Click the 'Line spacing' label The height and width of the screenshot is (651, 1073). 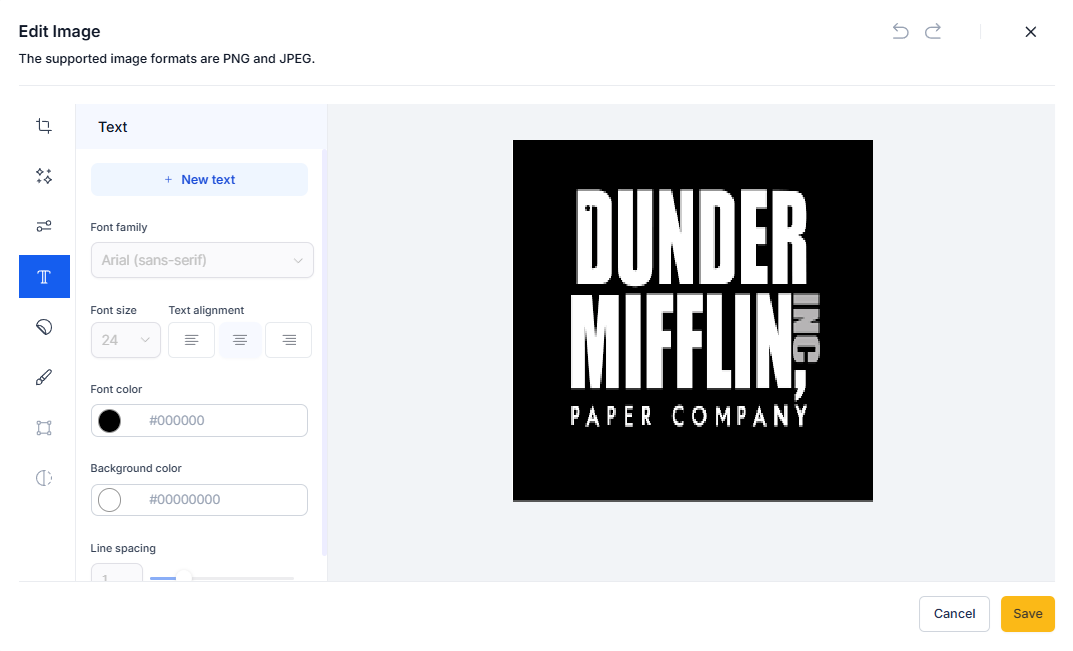(123, 548)
